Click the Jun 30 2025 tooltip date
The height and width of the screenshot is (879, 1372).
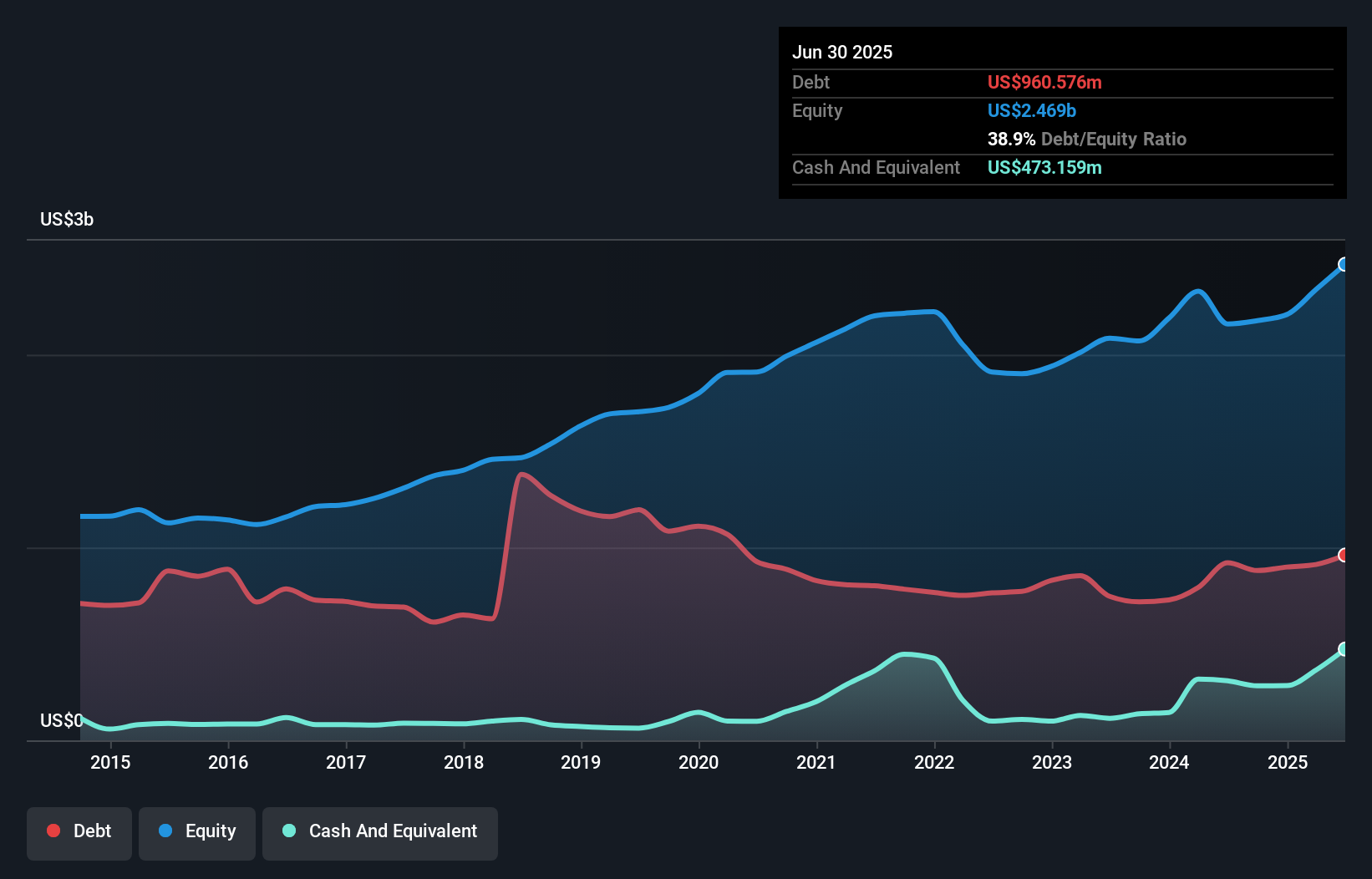(x=842, y=52)
